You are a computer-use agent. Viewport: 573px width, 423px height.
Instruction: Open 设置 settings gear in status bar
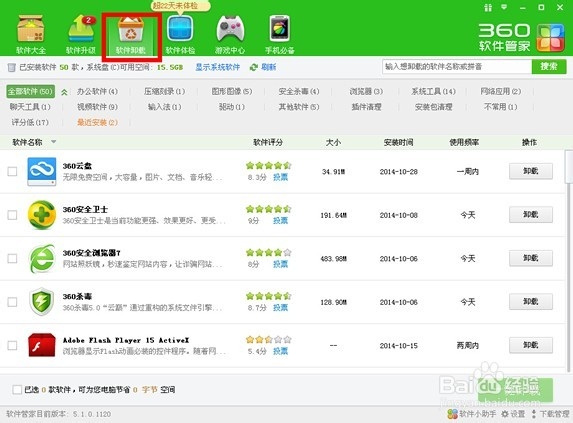click(513, 414)
